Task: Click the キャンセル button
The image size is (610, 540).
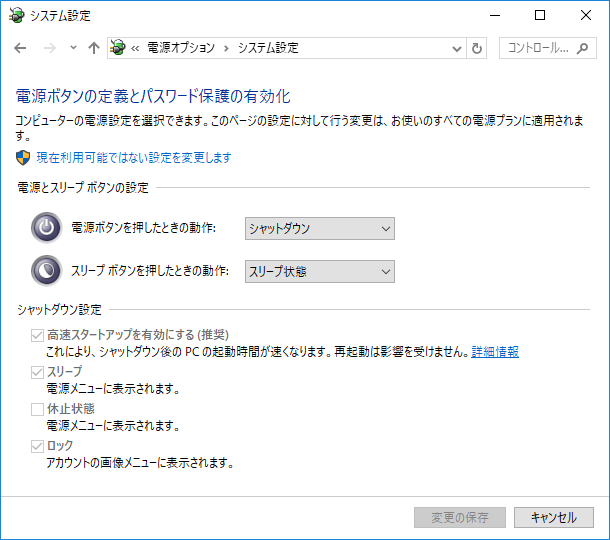Action: pyautogui.click(x=553, y=517)
